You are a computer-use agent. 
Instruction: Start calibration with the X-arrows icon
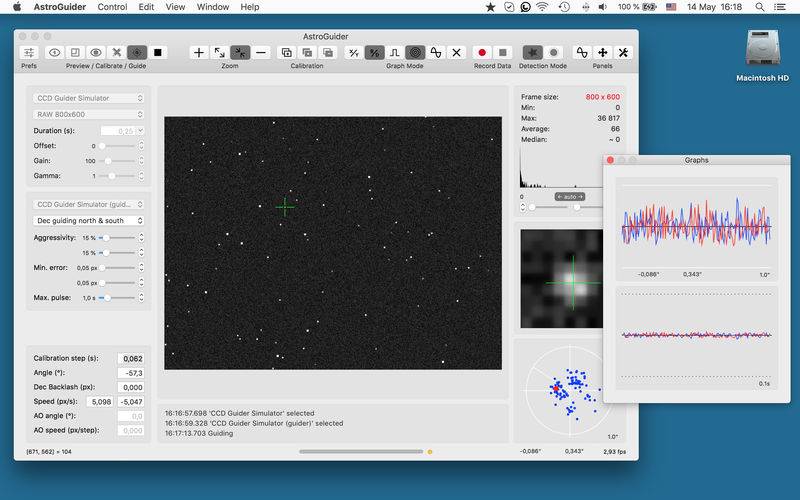116,53
